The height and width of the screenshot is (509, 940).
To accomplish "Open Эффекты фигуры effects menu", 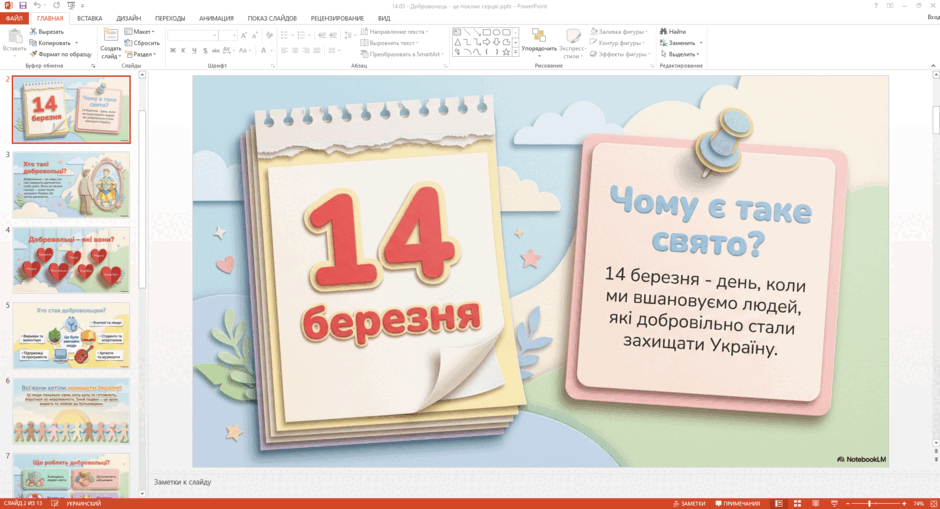I will tap(620, 54).
